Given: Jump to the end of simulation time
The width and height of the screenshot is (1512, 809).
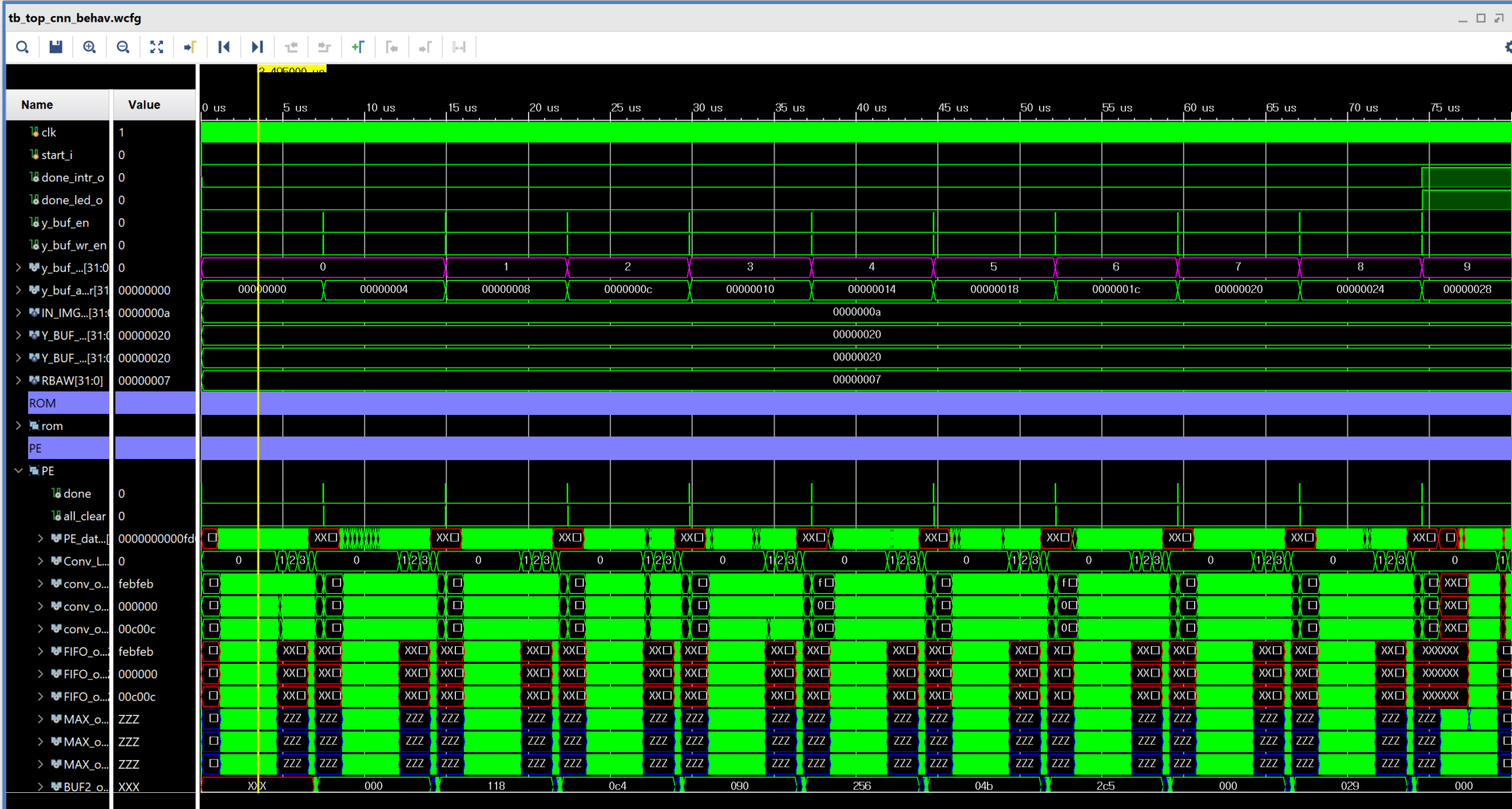Looking at the screenshot, I should tap(257, 47).
